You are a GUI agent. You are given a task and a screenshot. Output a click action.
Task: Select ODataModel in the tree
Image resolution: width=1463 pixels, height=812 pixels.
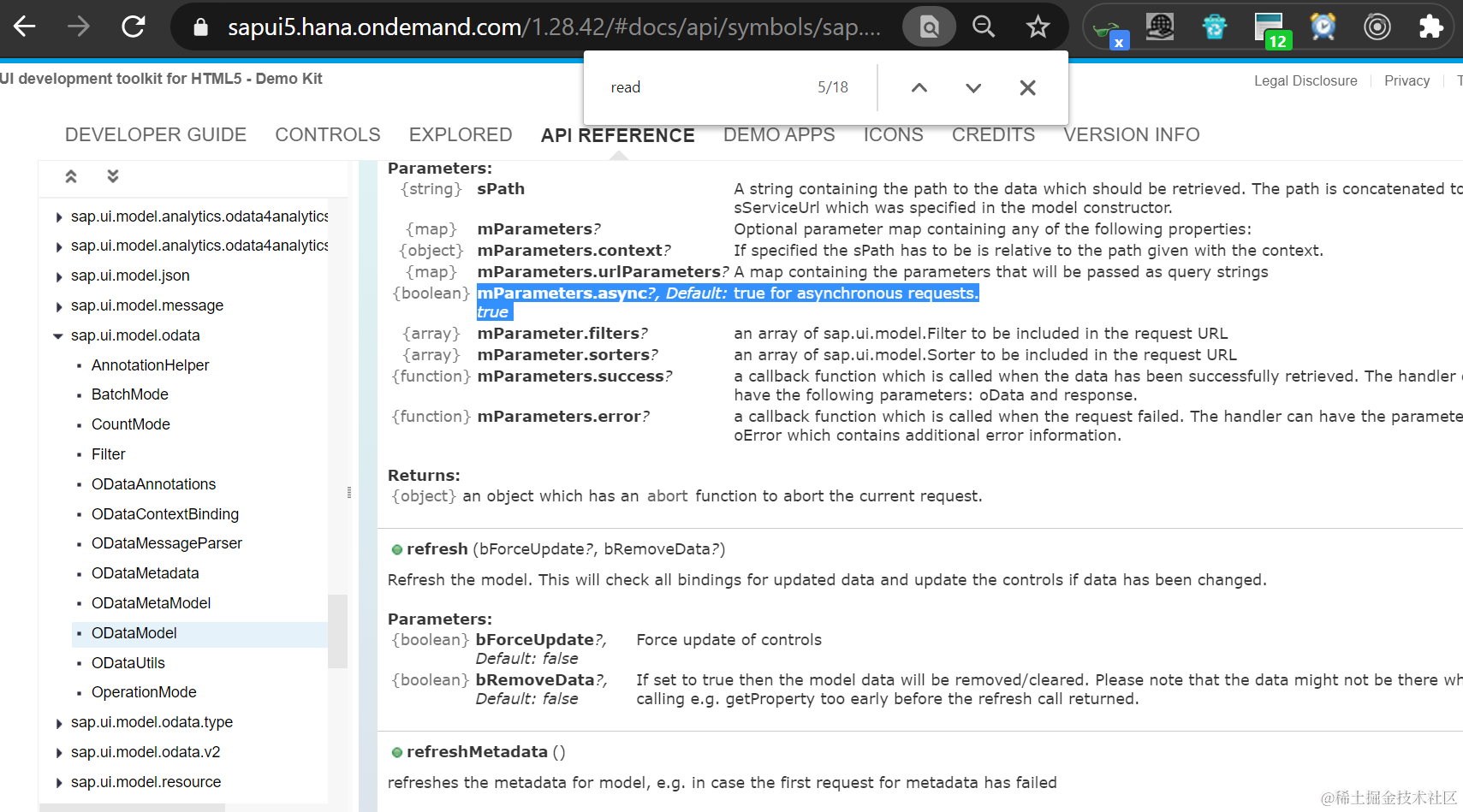click(134, 633)
